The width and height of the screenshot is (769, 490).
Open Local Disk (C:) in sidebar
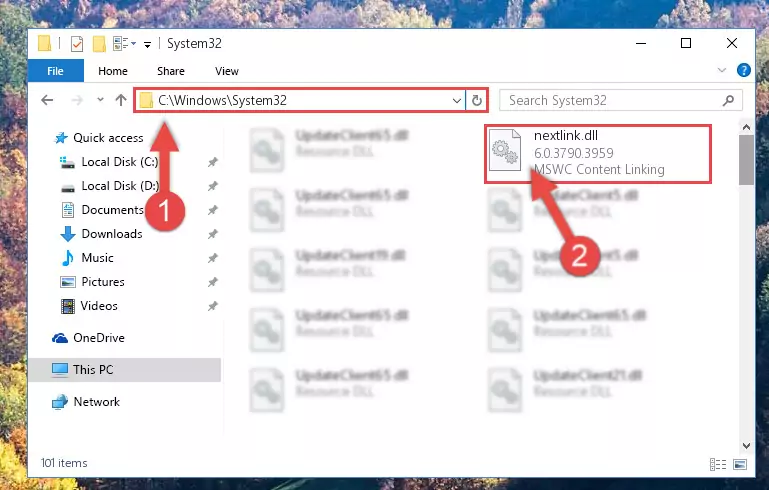[120, 162]
